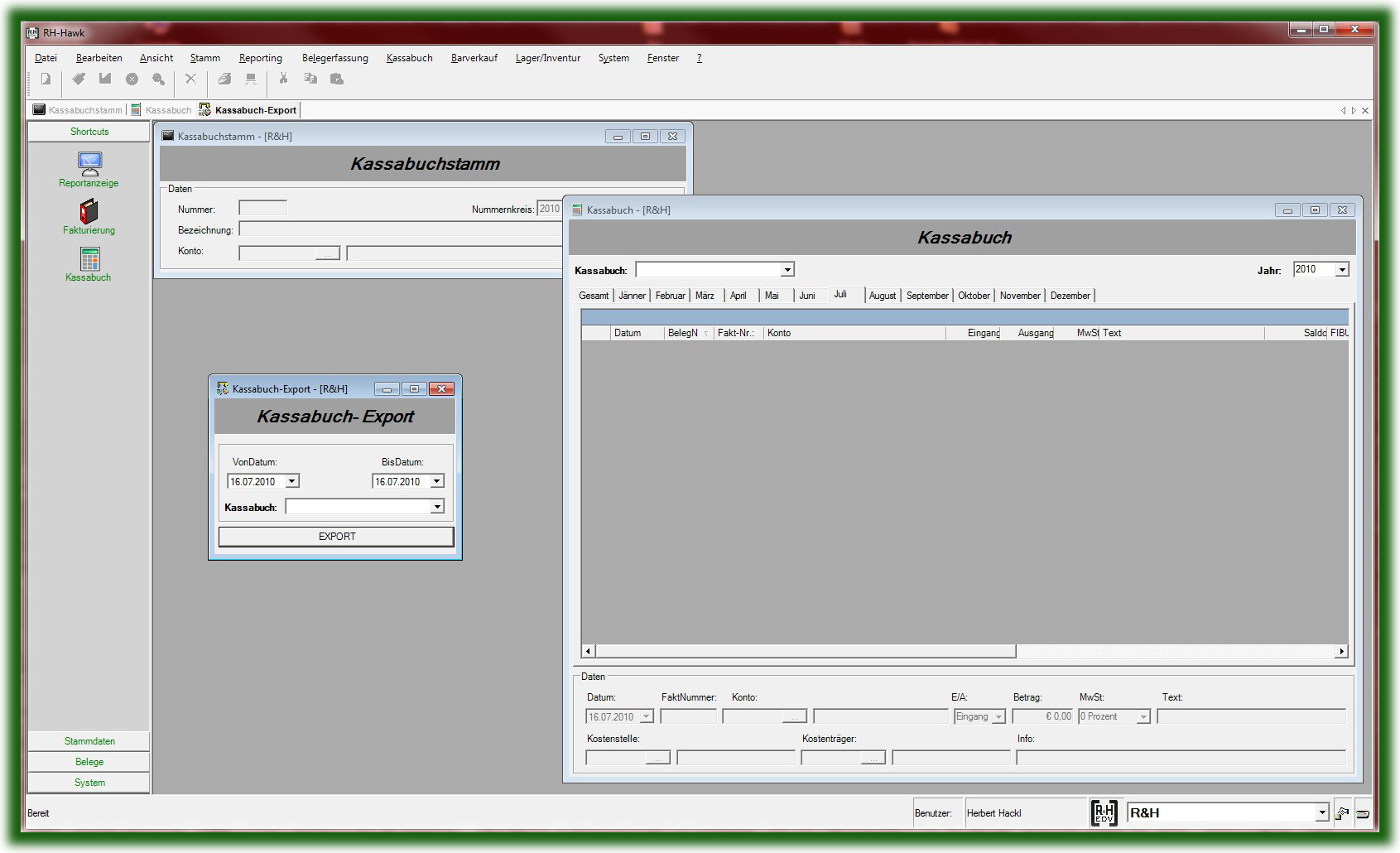Screen dimensions: 1400x853
Task: Select the Jänner month tab
Action: 632,296
